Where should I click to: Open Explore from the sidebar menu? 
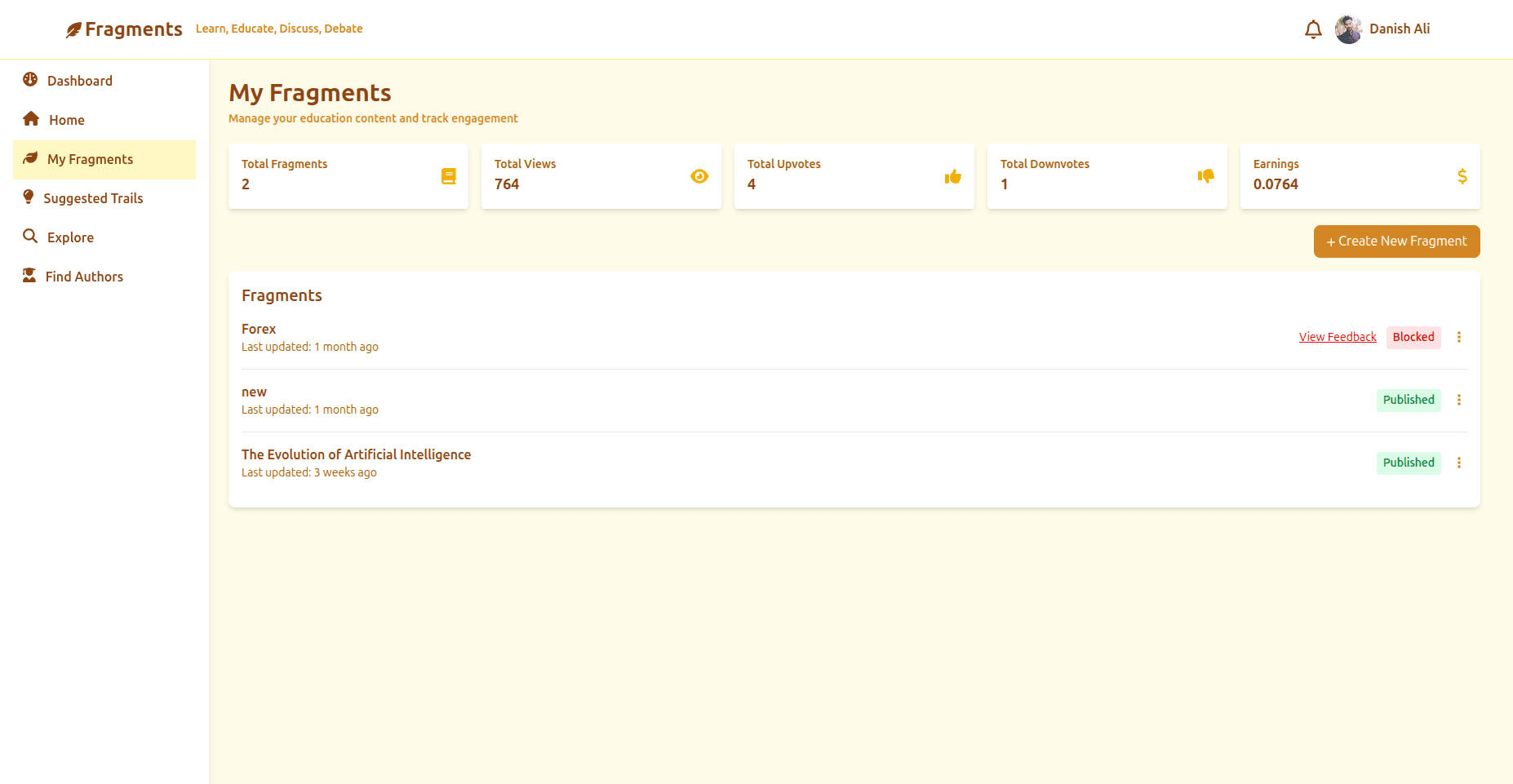[x=69, y=237]
